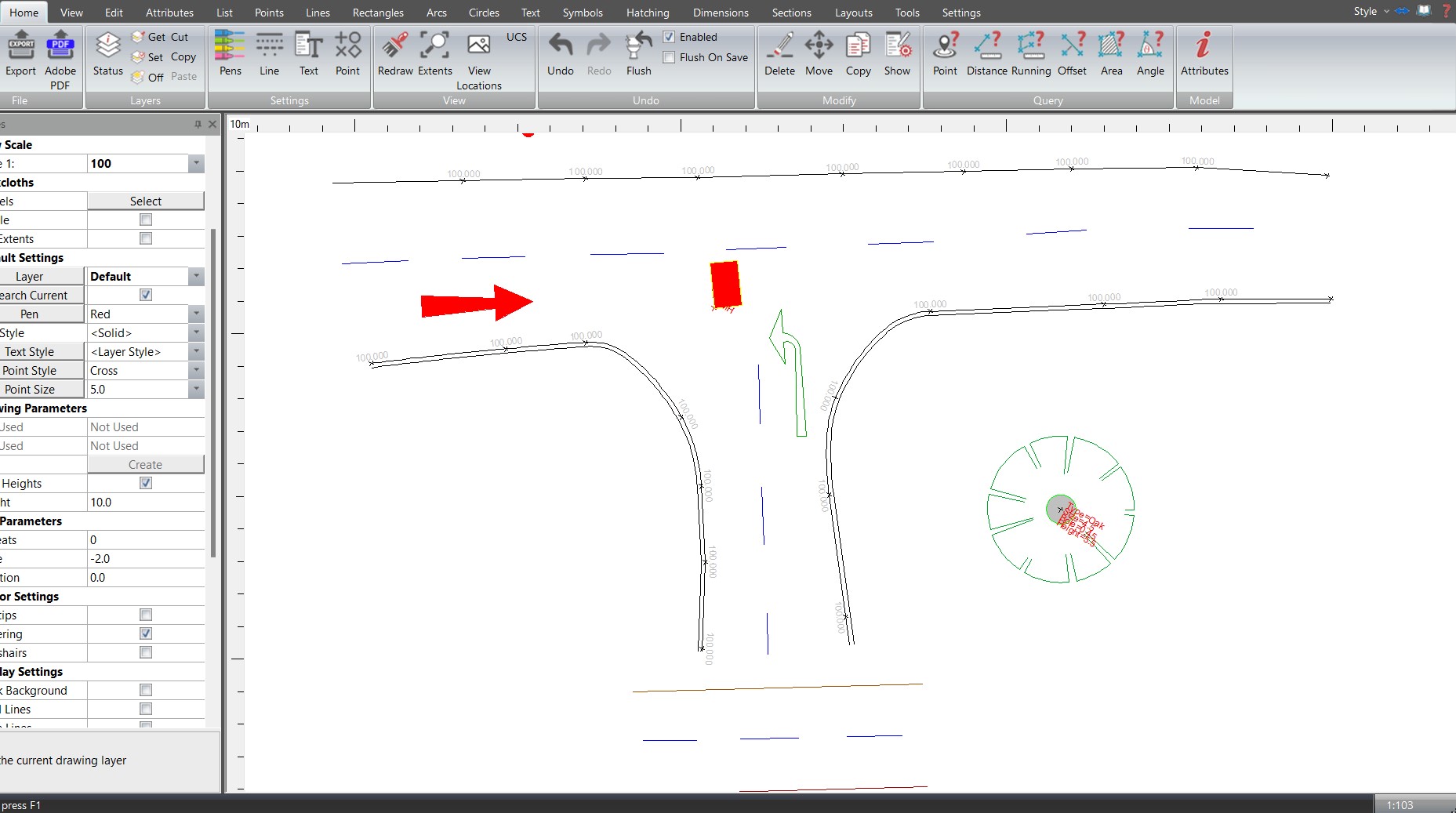
Task: Toggle the Background checkbox
Action: [146, 690]
